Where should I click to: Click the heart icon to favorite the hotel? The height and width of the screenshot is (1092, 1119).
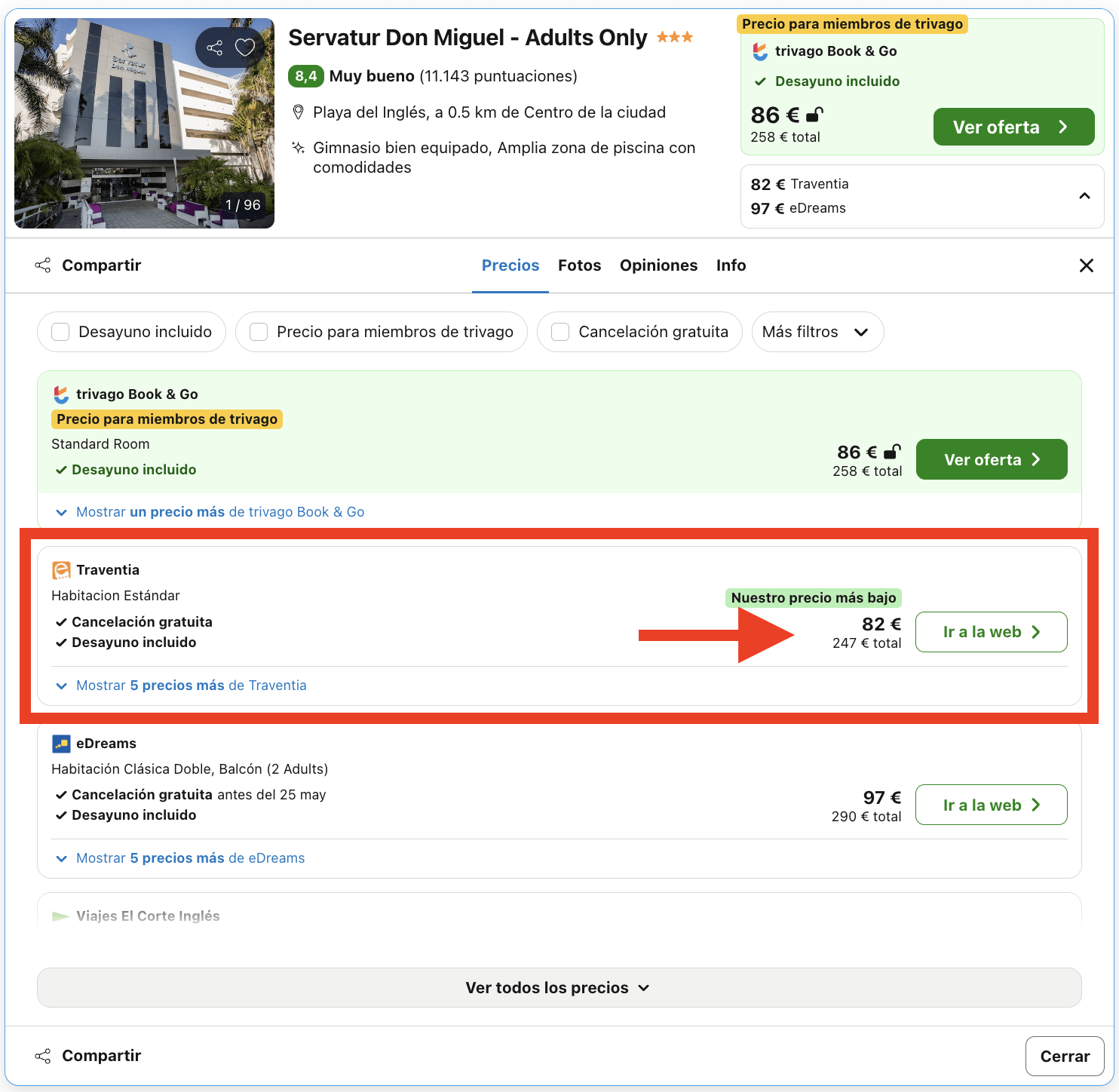coord(244,47)
